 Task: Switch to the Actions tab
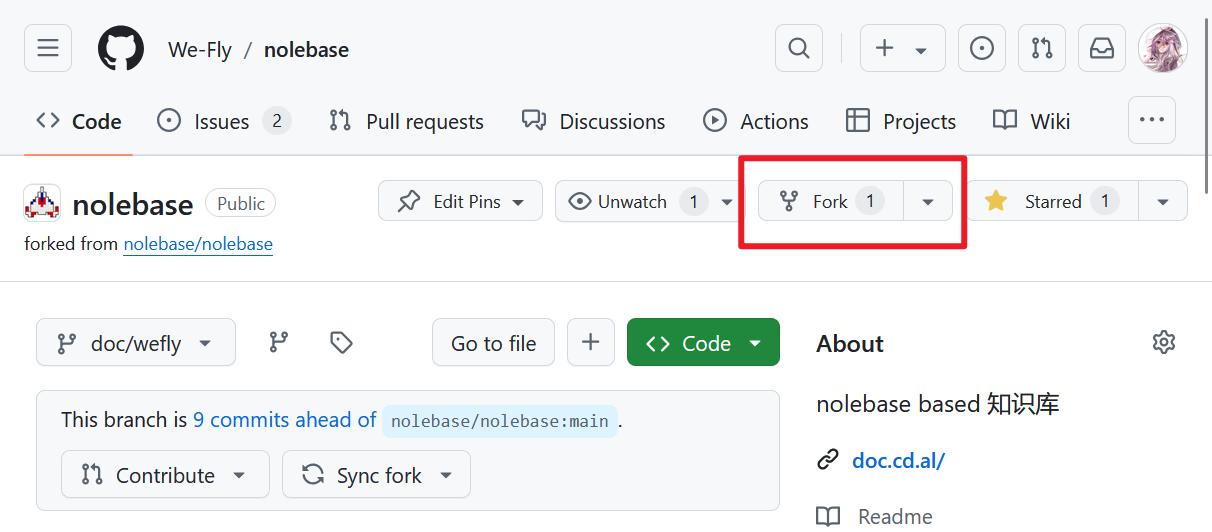[x=756, y=122]
